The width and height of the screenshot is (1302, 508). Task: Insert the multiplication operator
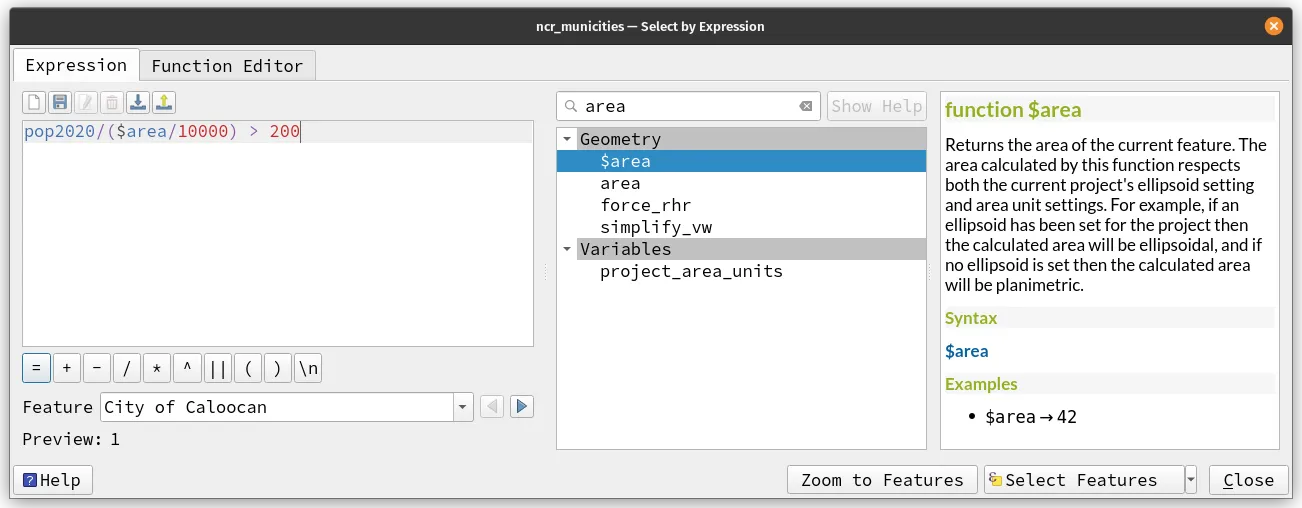coord(156,368)
